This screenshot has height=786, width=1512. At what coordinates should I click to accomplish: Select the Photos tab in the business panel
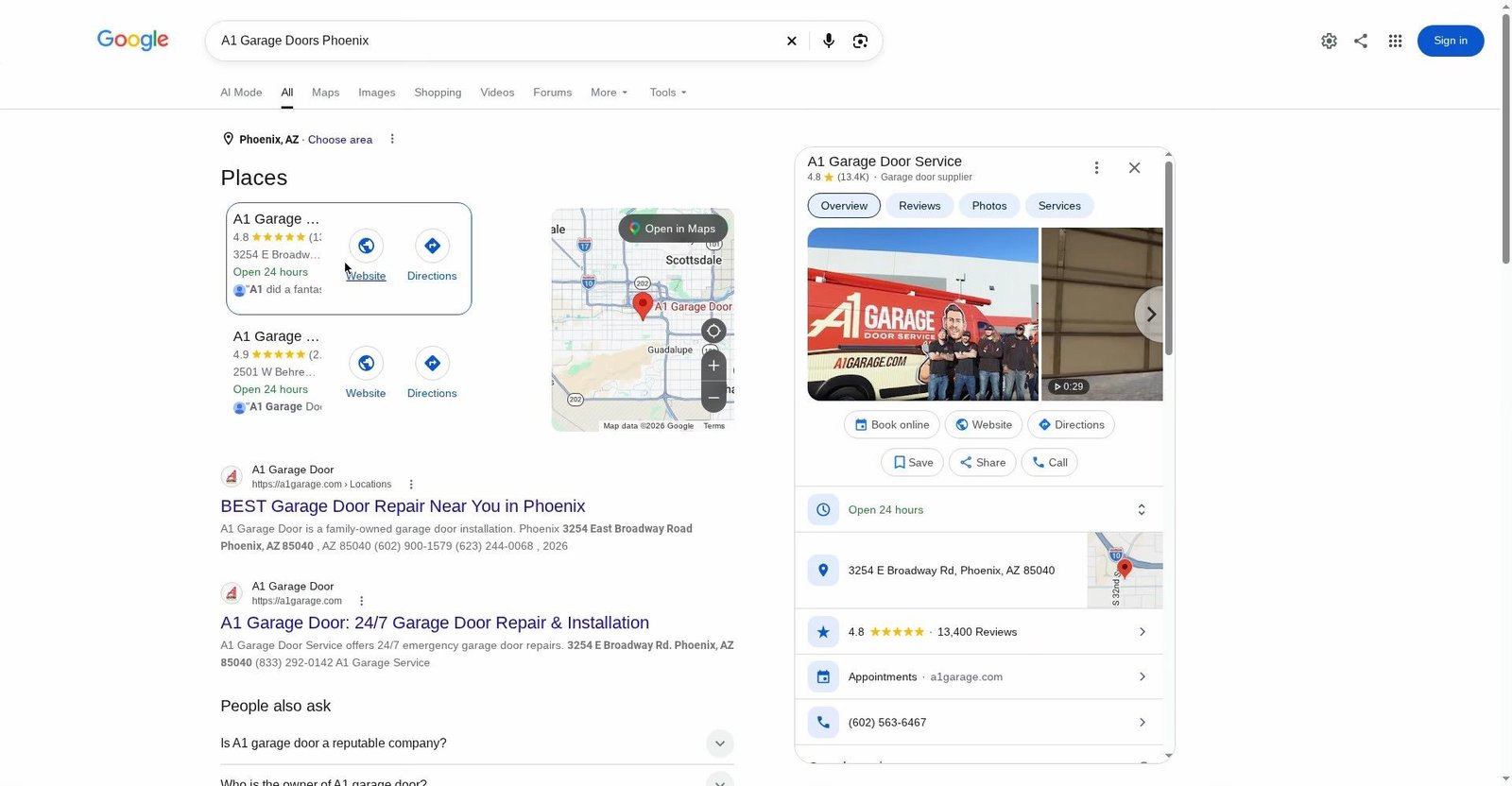tap(989, 206)
